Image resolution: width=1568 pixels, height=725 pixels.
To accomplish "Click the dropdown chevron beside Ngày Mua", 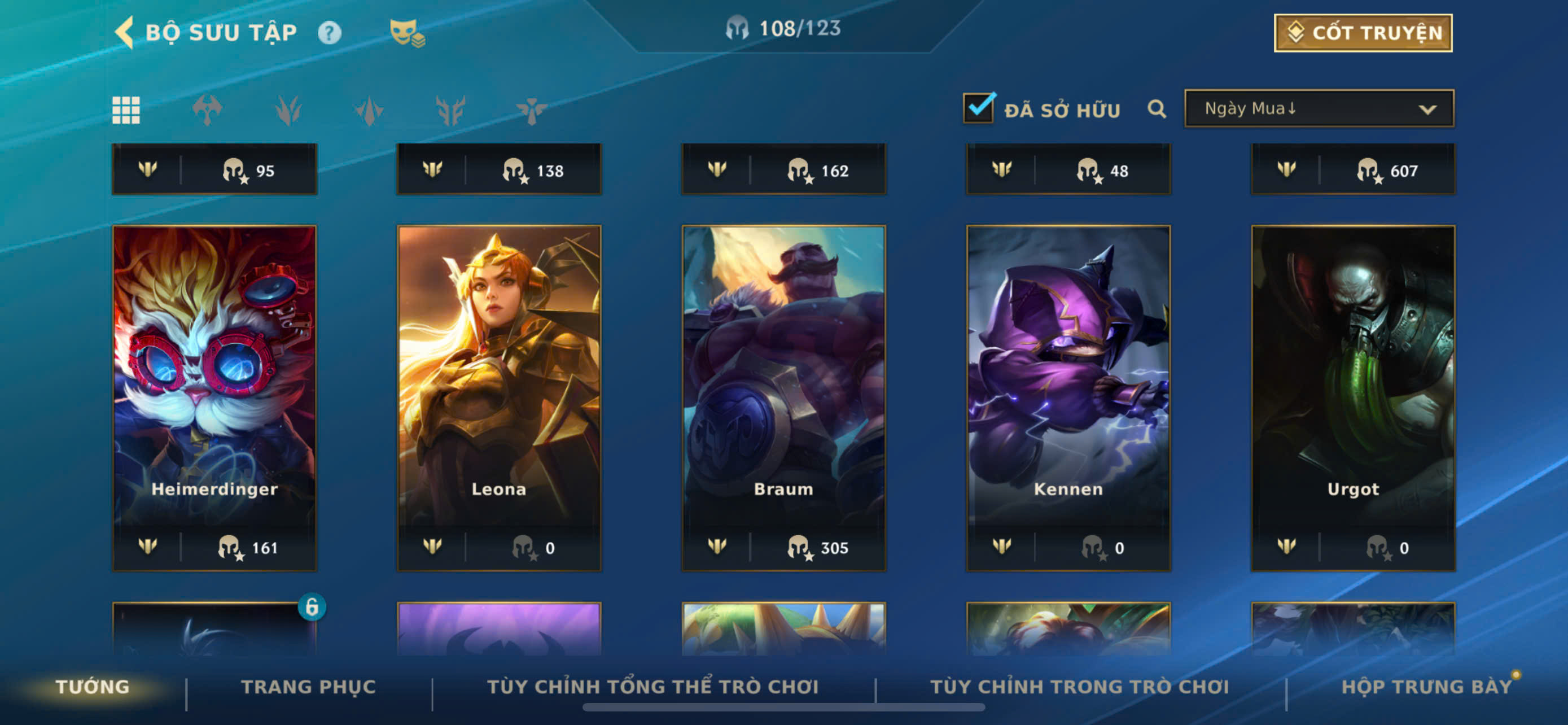I will pos(1427,110).
